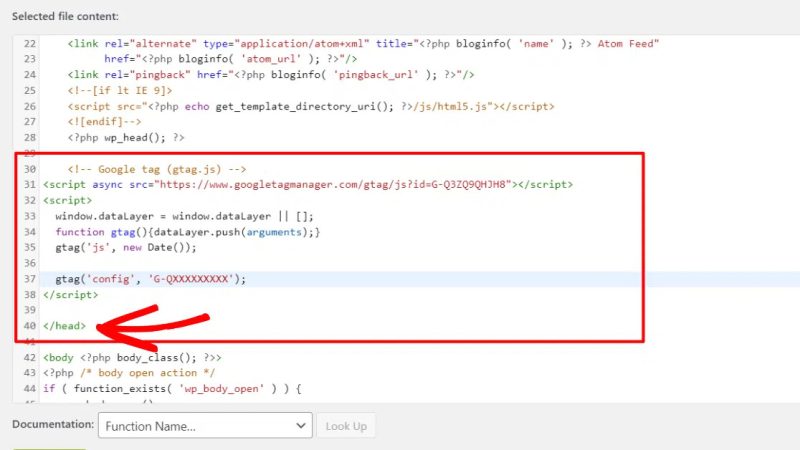Click the html5.js script tag line
The image size is (800, 450).
(x=311, y=106)
